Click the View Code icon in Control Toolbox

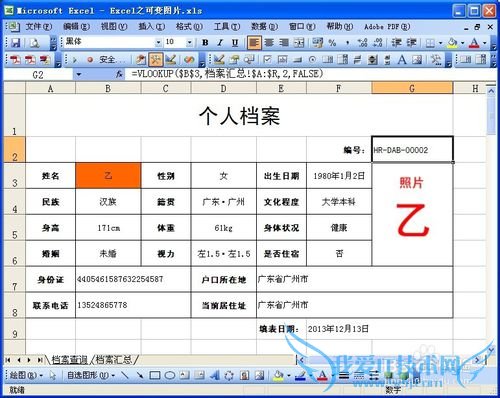[x=249, y=60]
